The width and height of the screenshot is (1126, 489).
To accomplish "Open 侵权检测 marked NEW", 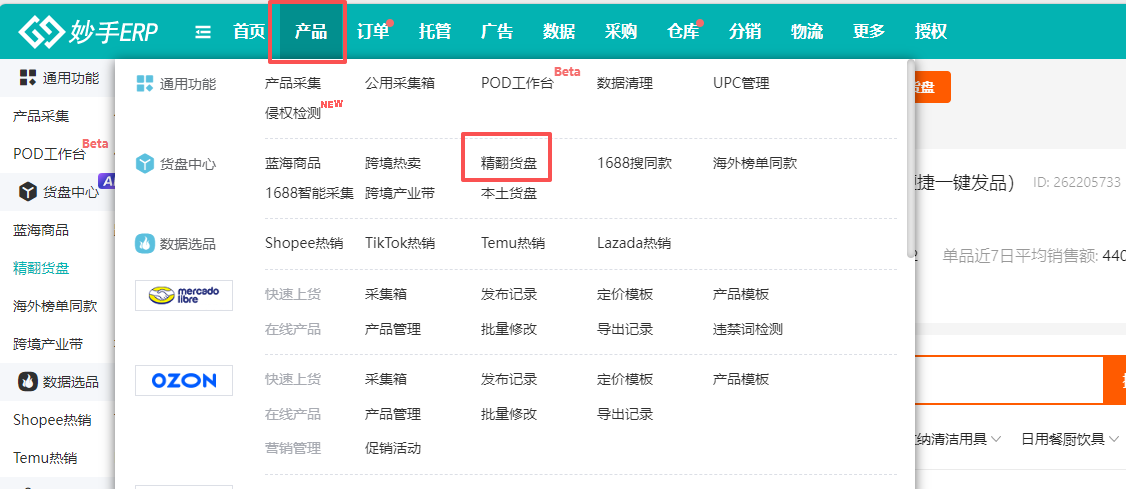I will pos(293,113).
